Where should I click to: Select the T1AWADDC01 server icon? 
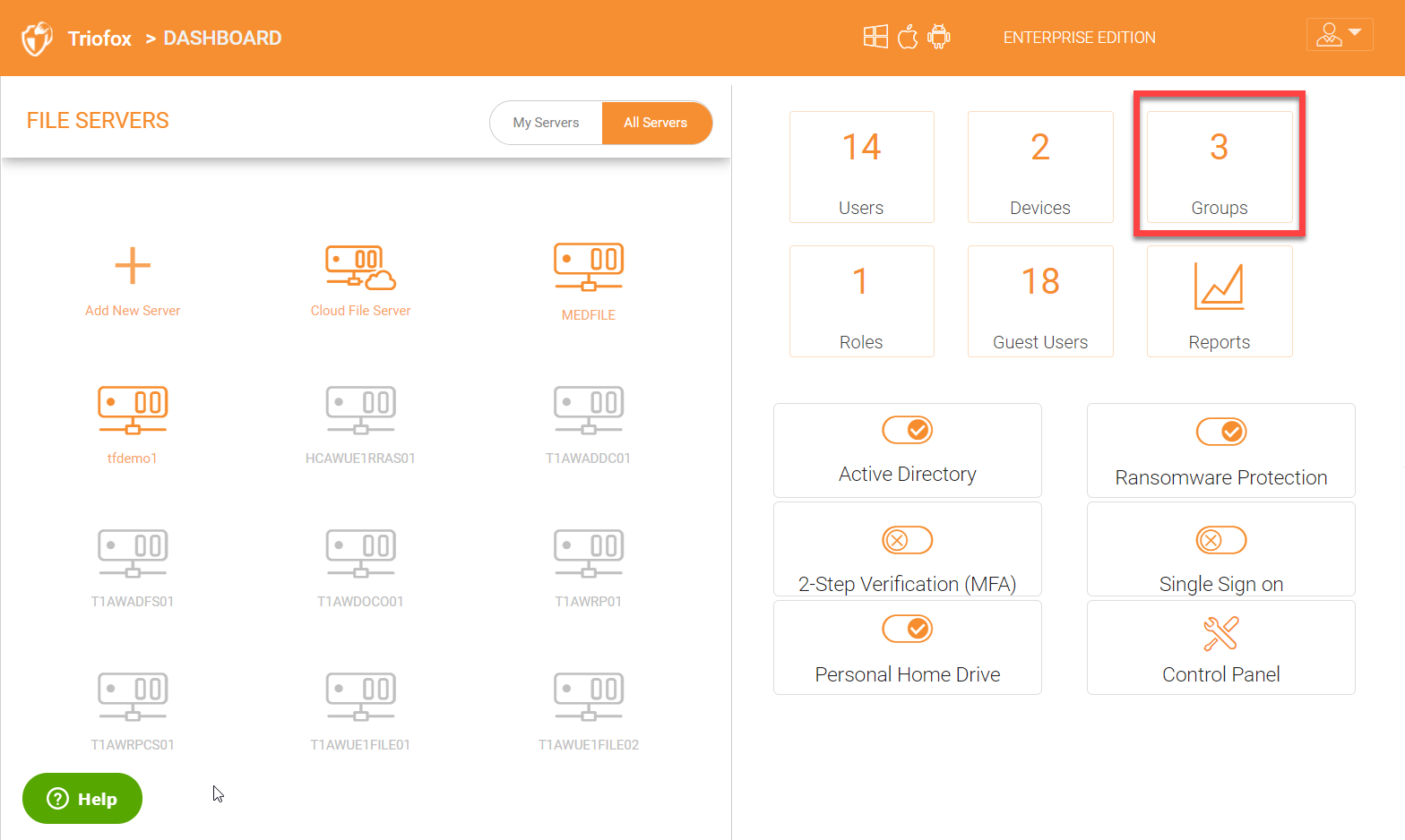(x=589, y=410)
